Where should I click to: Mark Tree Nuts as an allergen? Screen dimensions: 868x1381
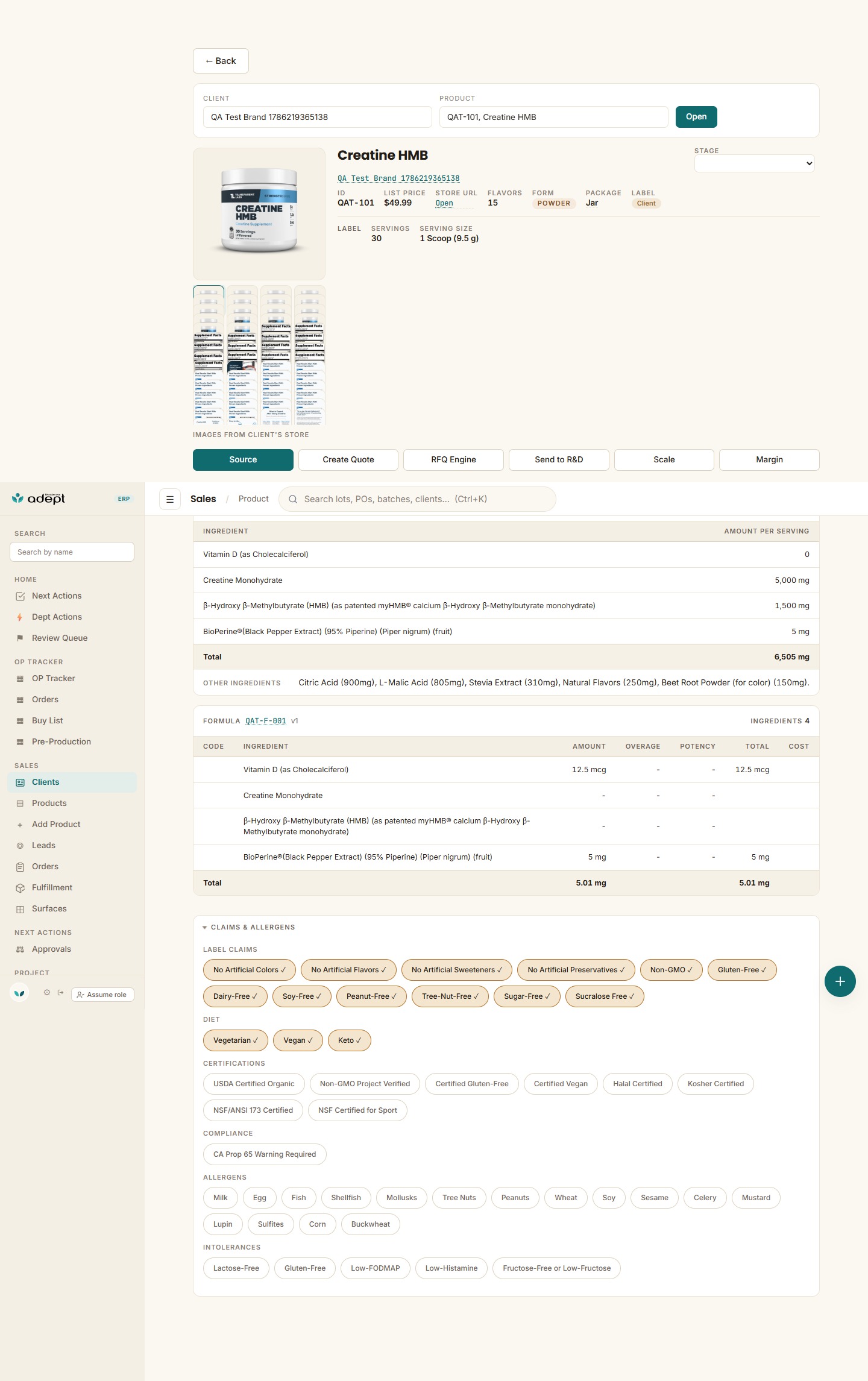coord(459,1198)
